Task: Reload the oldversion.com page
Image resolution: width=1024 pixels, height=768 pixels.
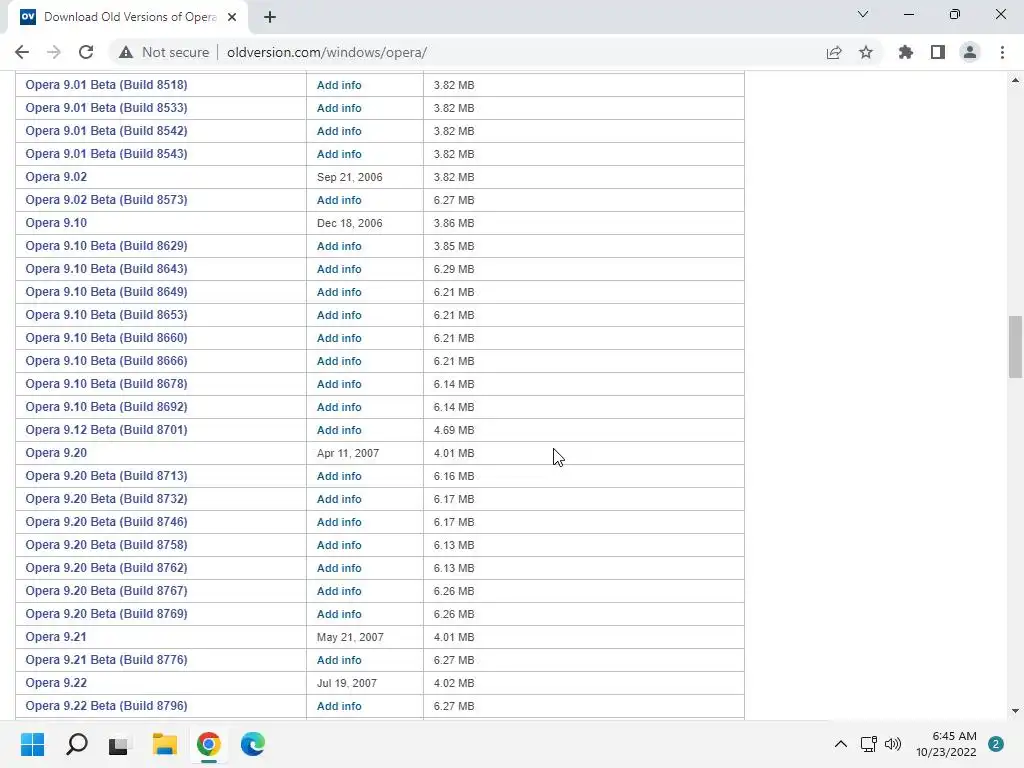Action: tap(86, 52)
